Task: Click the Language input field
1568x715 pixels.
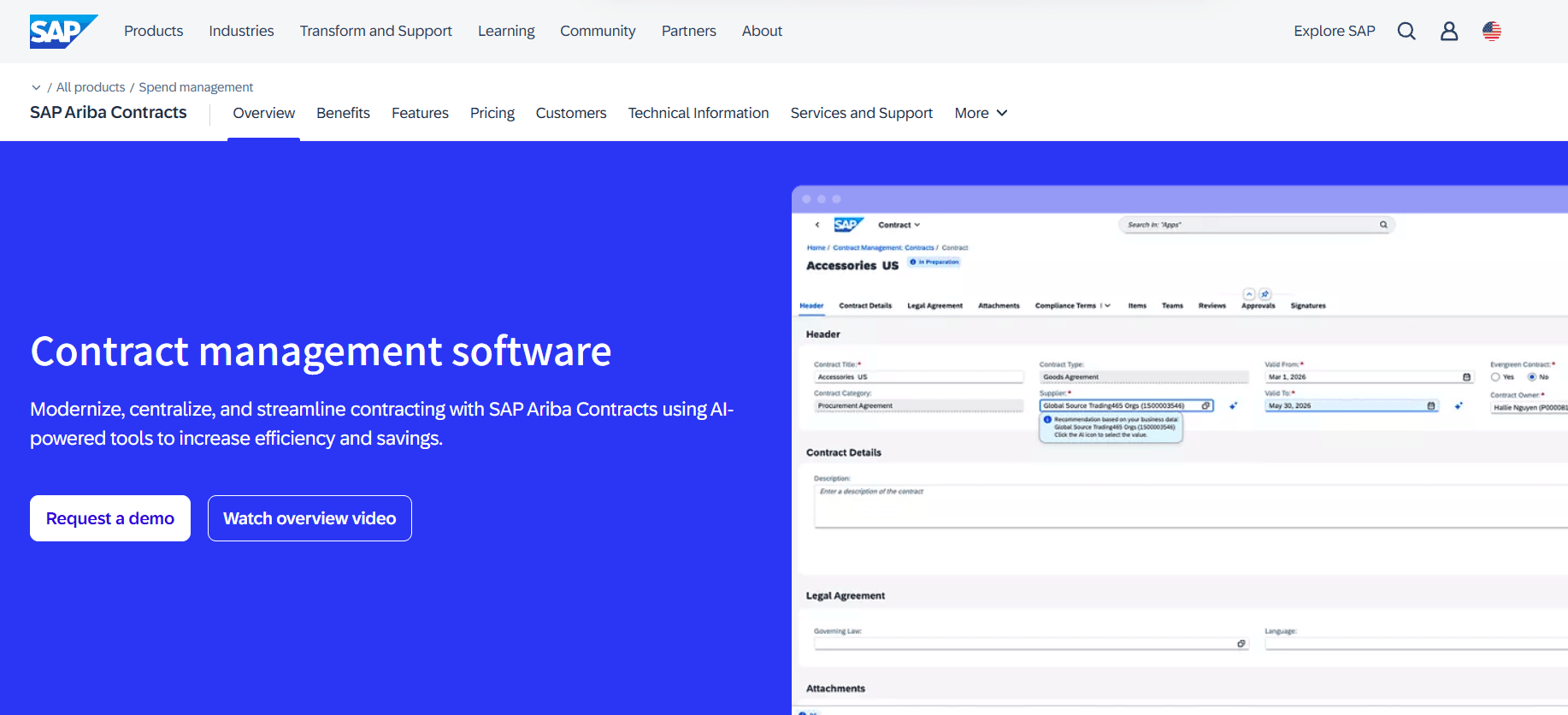Action: point(1417,644)
